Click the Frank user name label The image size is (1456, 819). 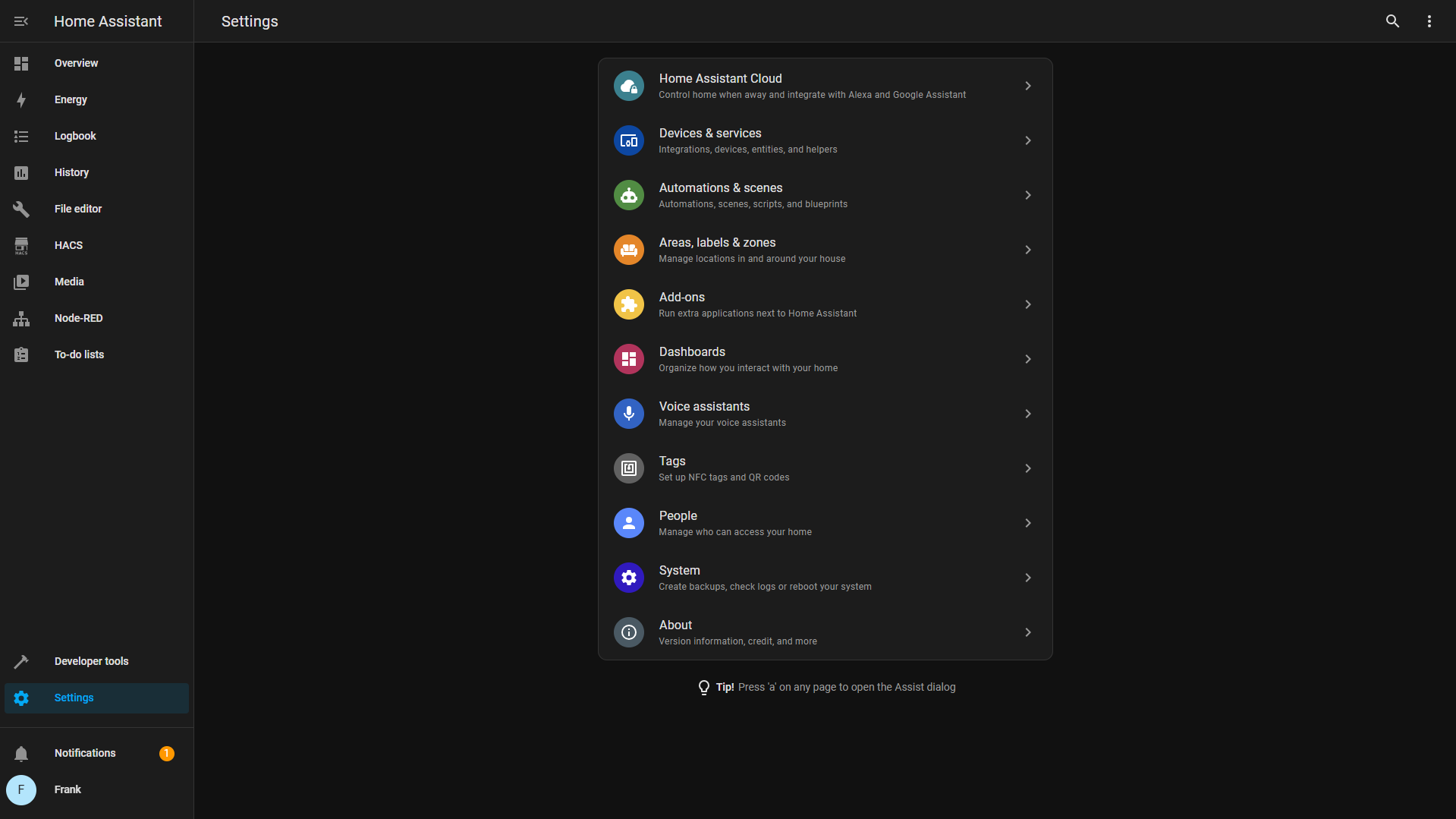coord(68,789)
